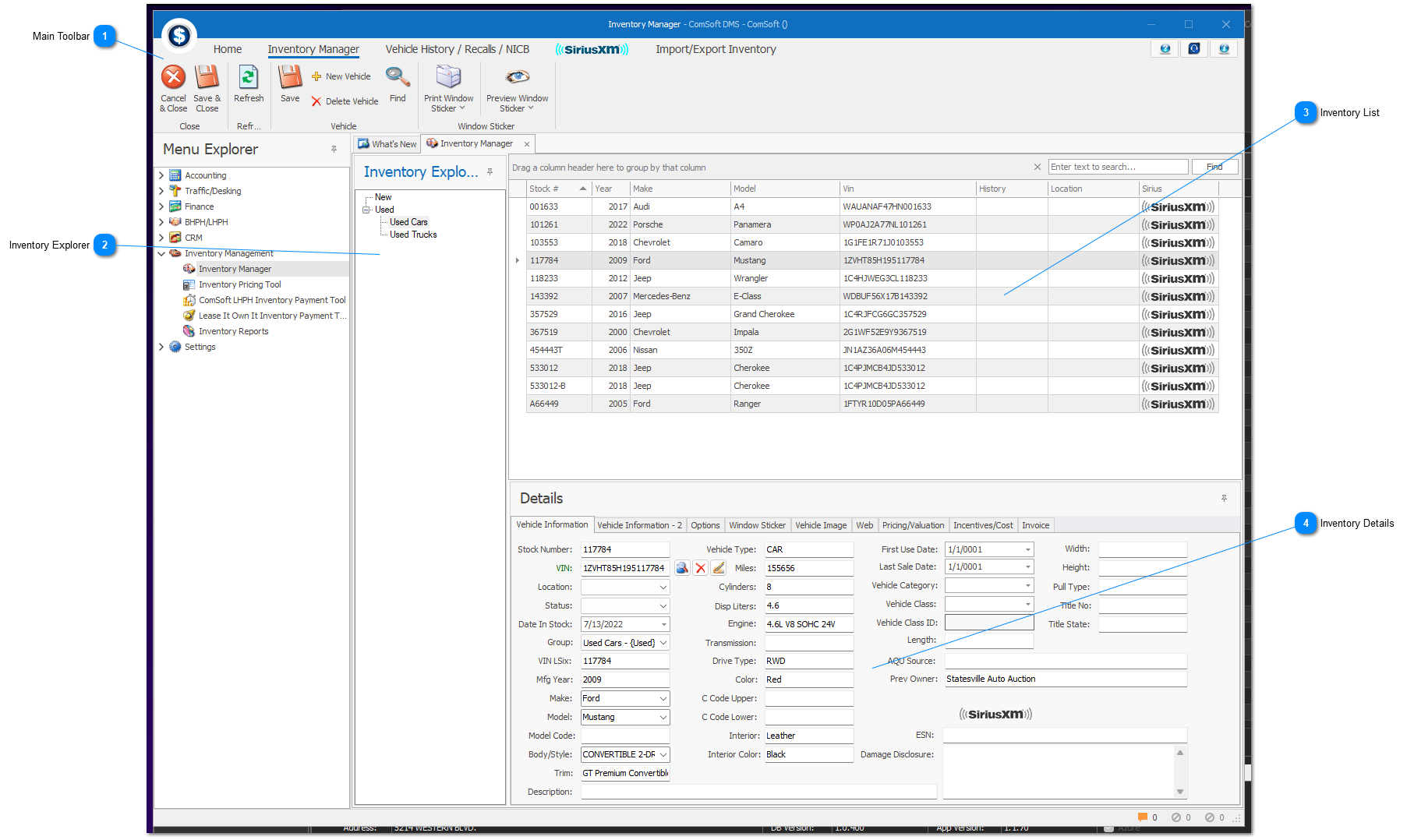The height and width of the screenshot is (840, 1407).
Task: Expand the Finance tree node
Action: click(161, 206)
